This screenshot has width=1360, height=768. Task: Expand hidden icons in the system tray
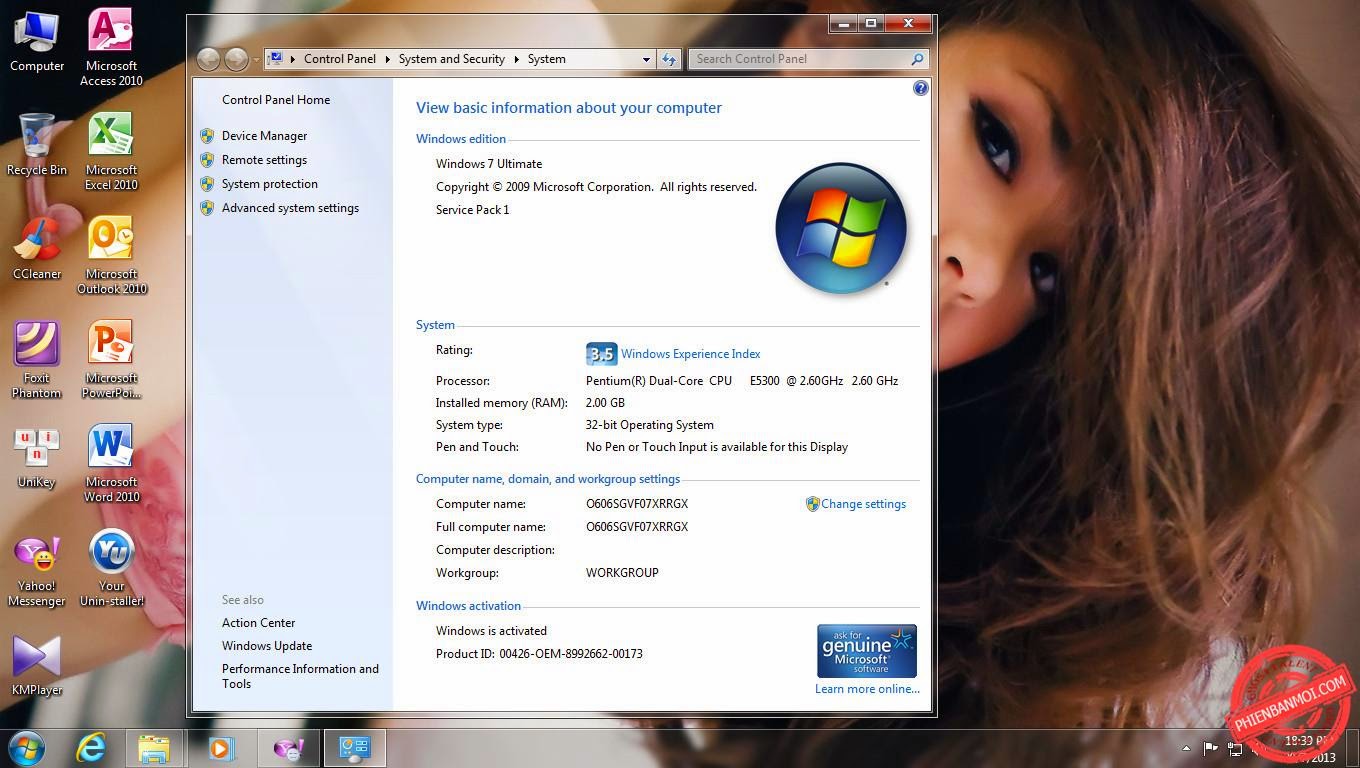pyautogui.click(x=1187, y=748)
